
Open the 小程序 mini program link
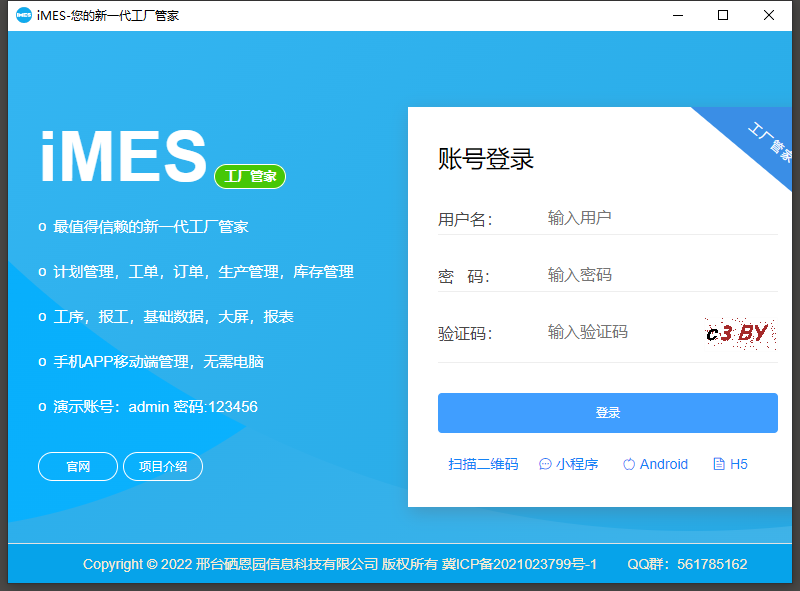coord(568,464)
